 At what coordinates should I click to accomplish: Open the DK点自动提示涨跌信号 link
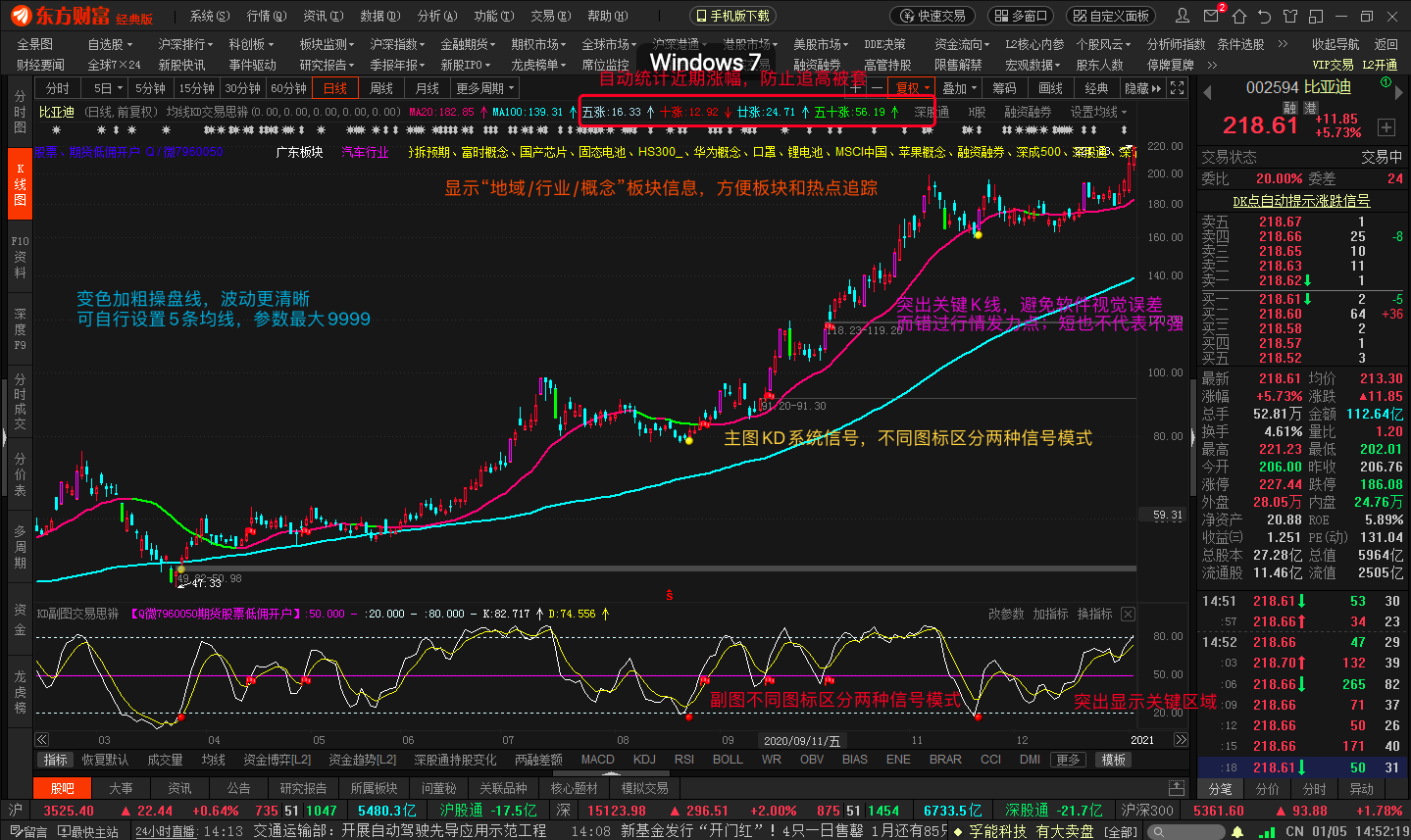click(x=1301, y=201)
